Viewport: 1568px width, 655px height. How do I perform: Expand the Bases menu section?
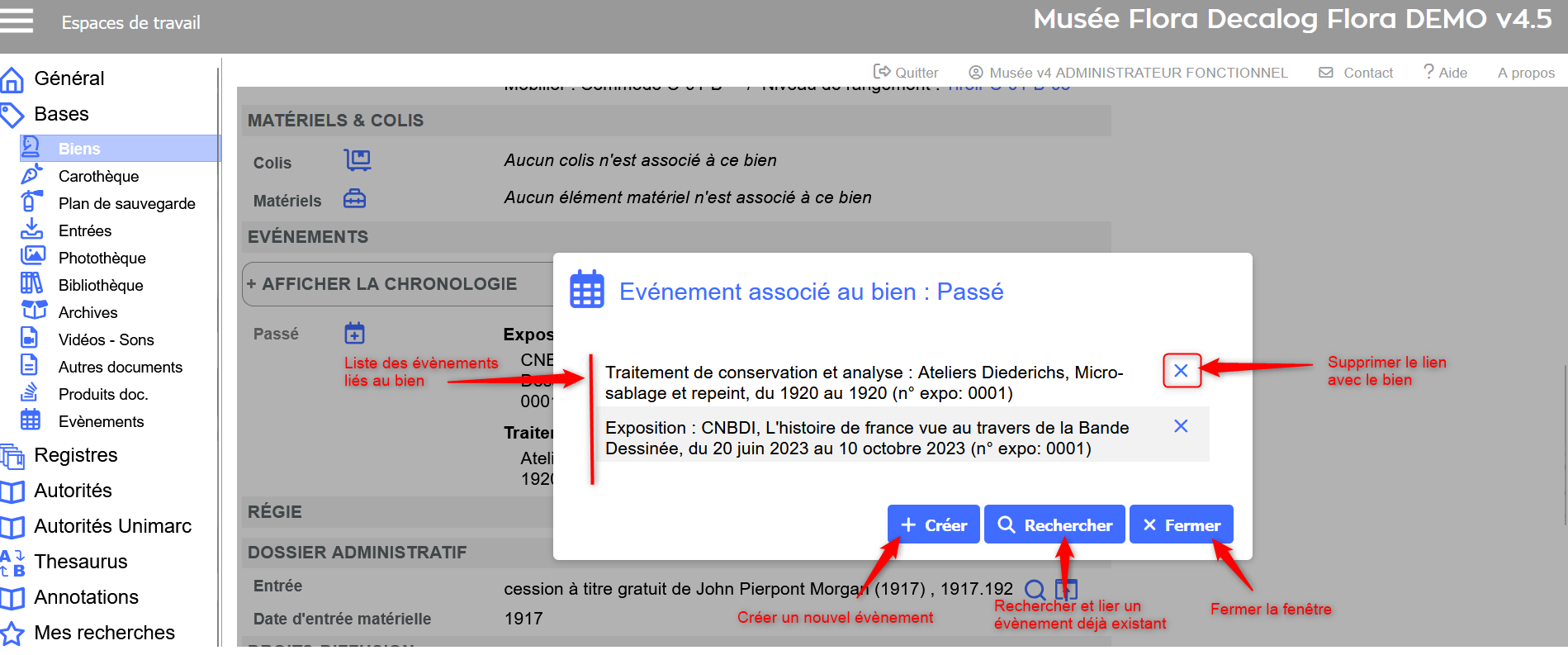[x=61, y=114]
